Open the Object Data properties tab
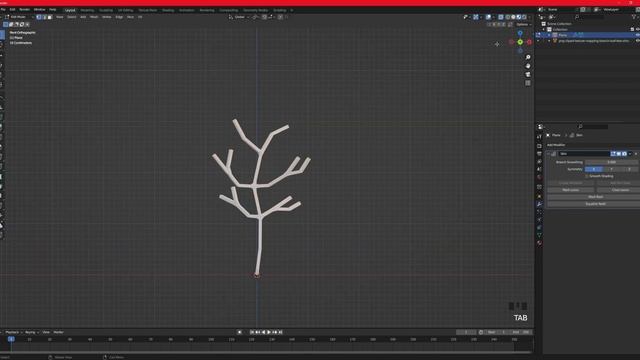Screen dimensions: 640x360 point(539,235)
